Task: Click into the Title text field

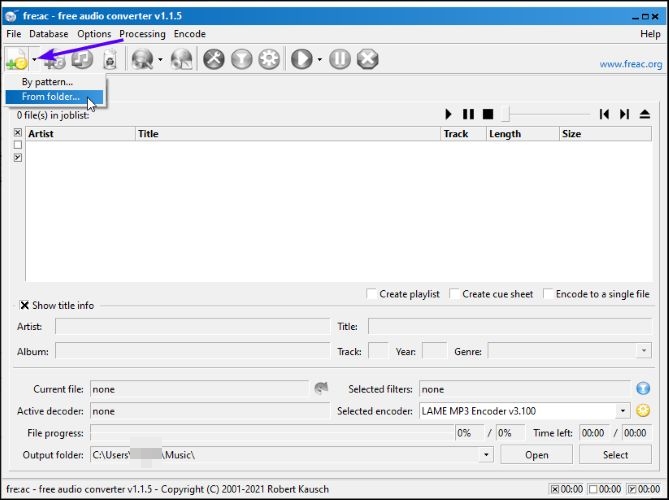Action: [510, 326]
